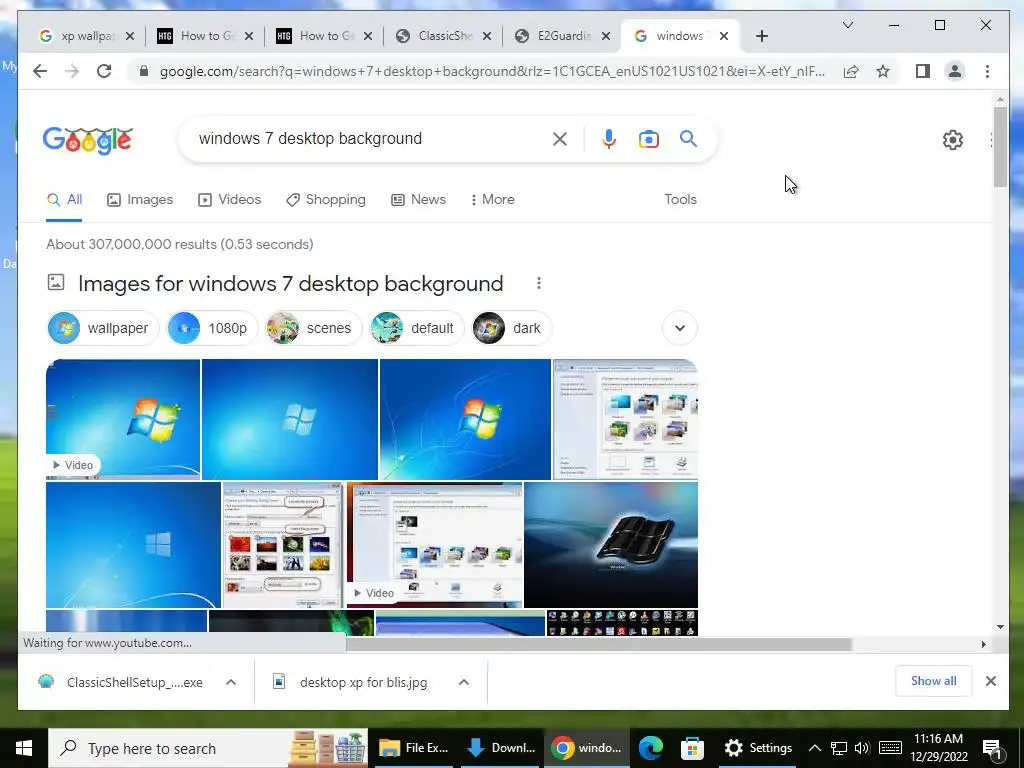Screen dimensions: 1024x768
Task: Click the taskbar Type here to search box
Action: coord(209,748)
